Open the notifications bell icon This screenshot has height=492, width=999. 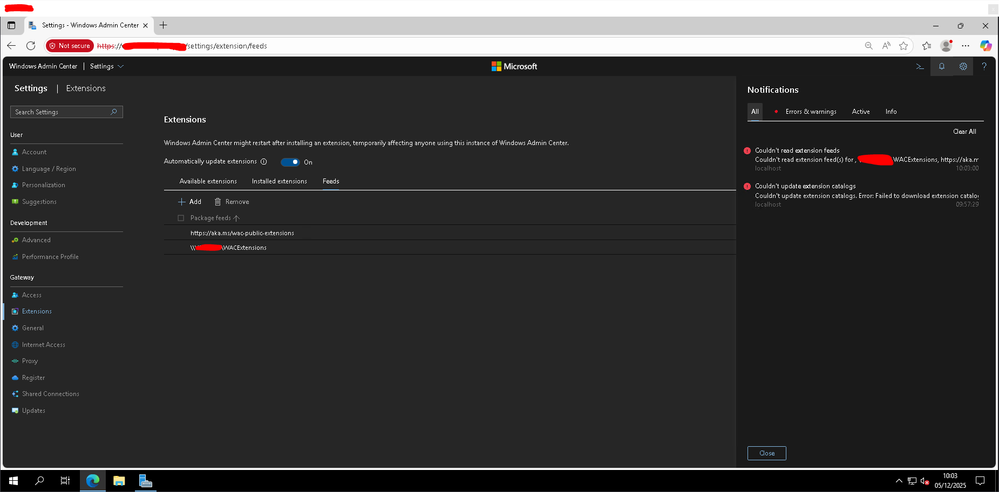coord(942,66)
